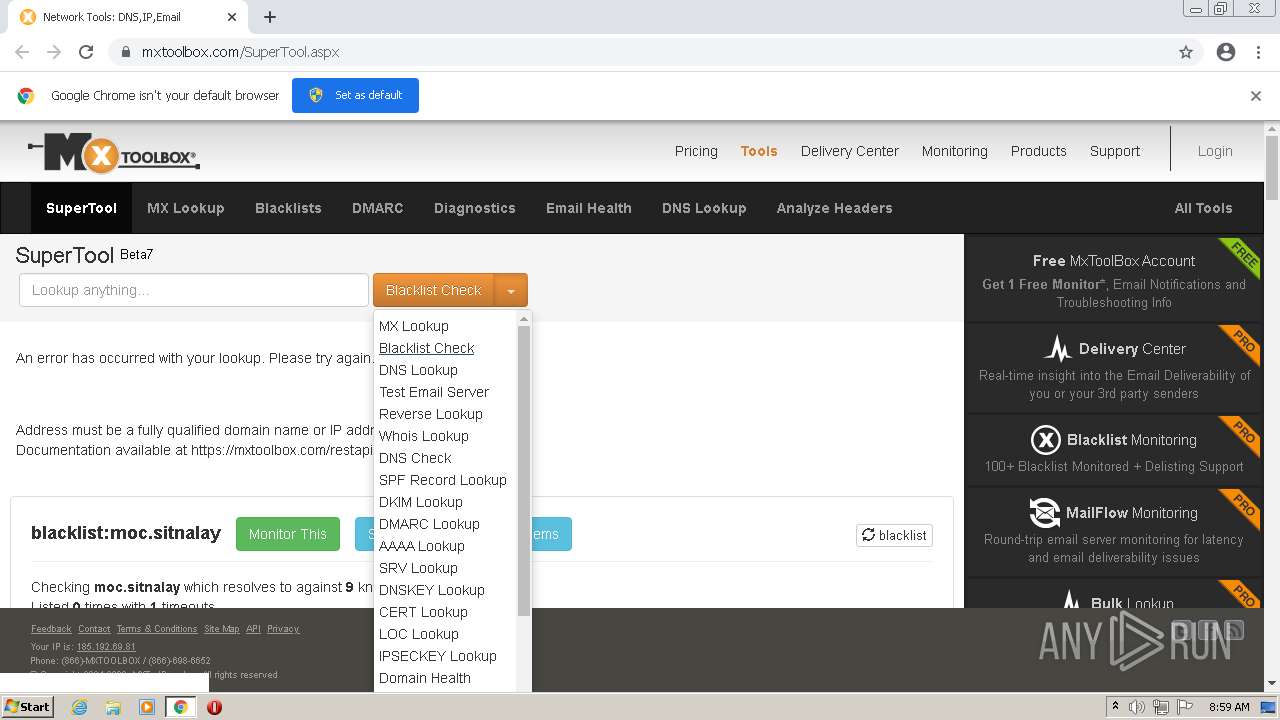Open Support in top navigation
Viewport: 1280px width, 720px height.
coord(1115,151)
